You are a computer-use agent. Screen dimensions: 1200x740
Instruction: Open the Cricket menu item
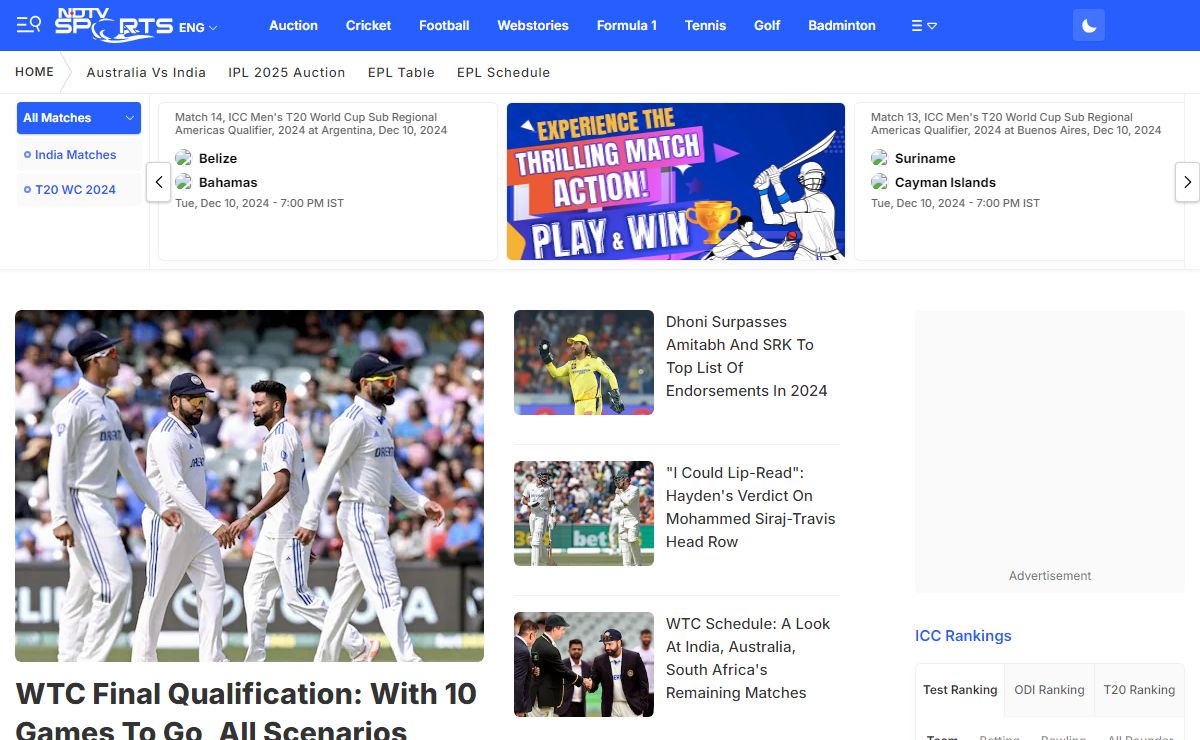click(368, 26)
